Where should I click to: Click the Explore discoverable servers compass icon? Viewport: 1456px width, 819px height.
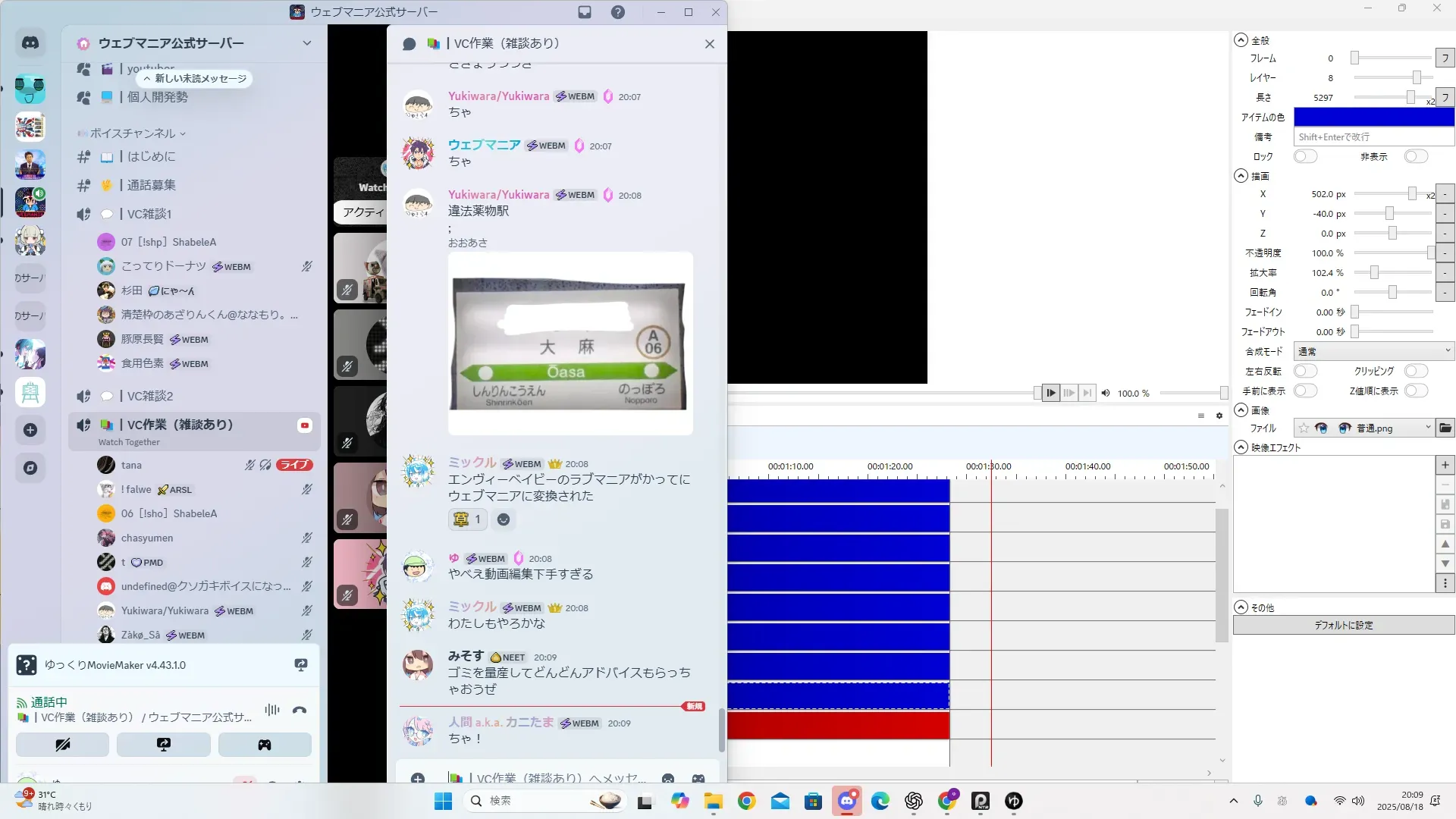pyautogui.click(x=30, y=468)
